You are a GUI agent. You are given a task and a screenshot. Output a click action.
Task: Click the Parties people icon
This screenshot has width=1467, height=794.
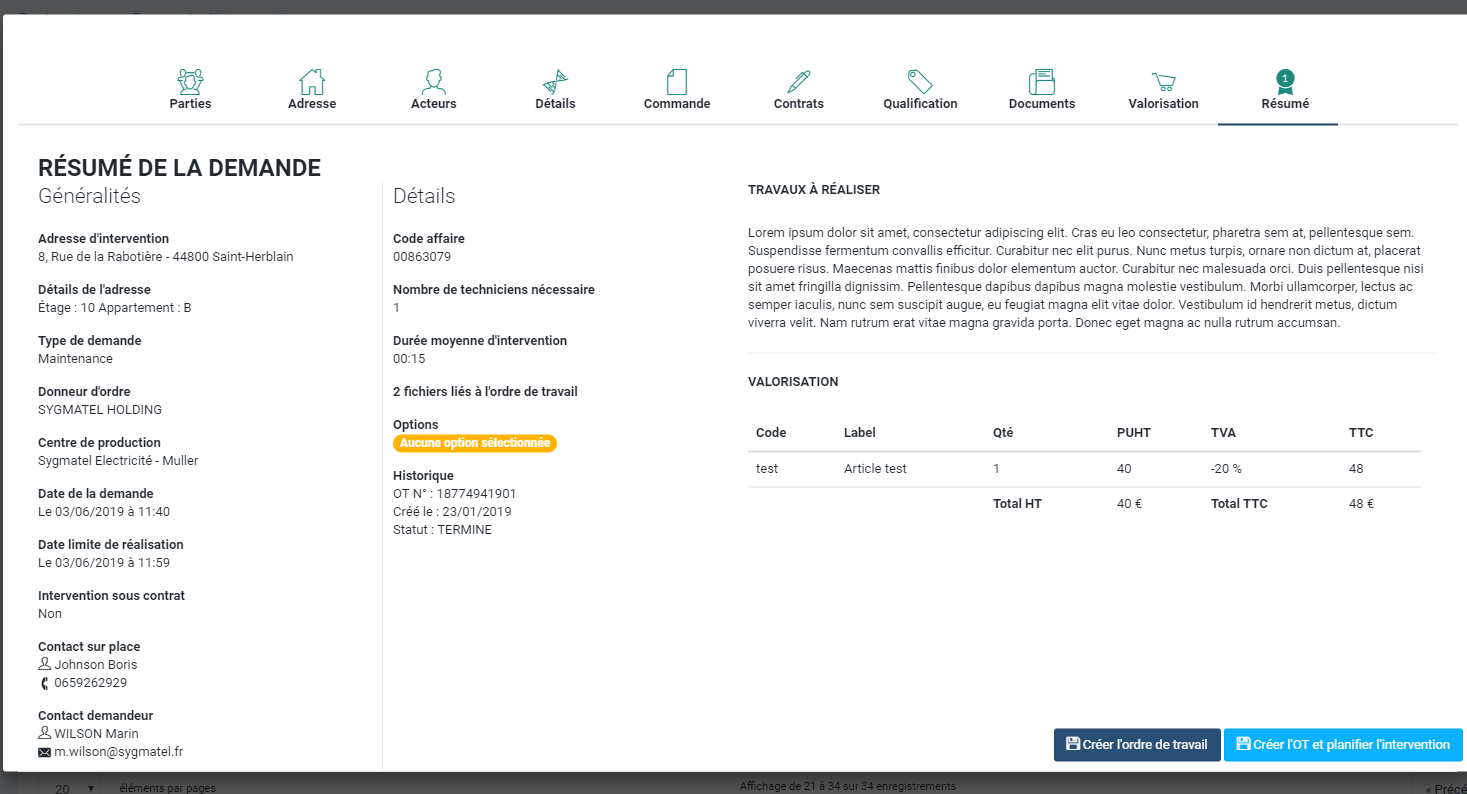click(x=190, y=81)
